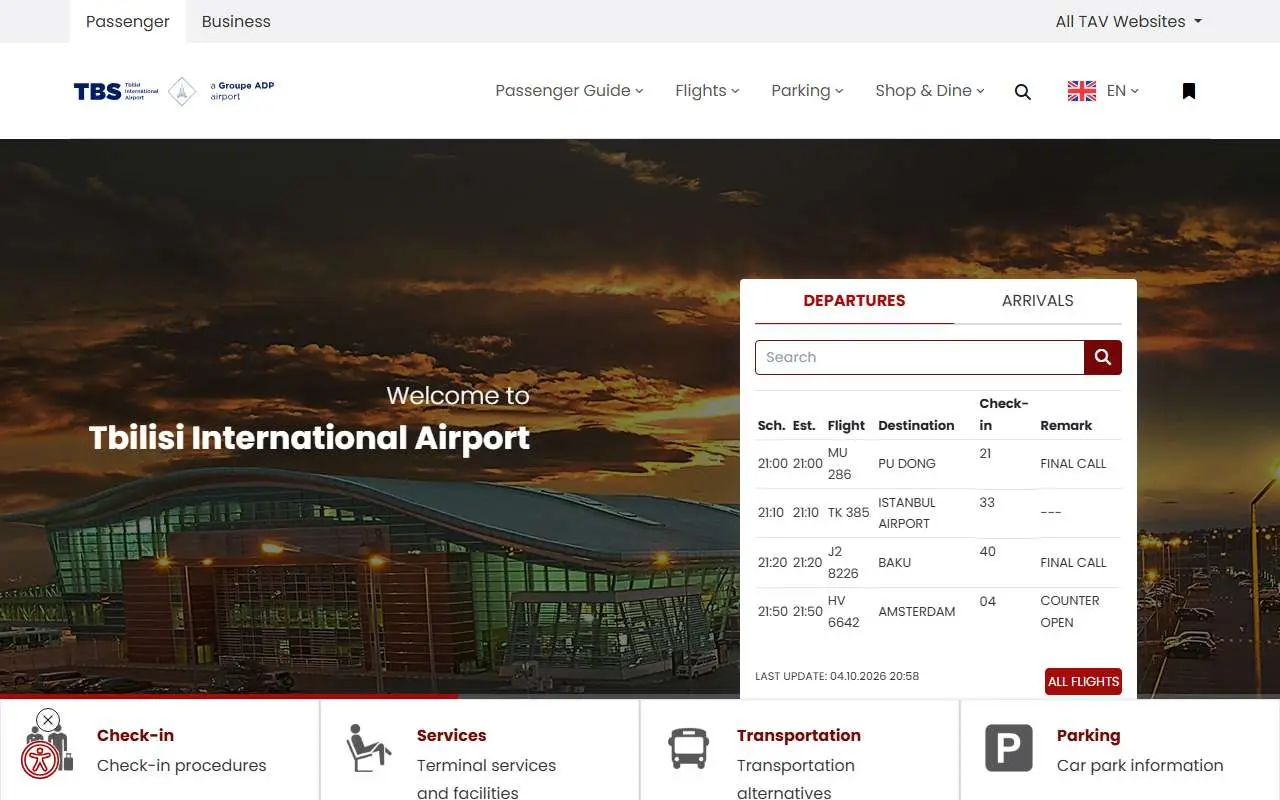
Task: Expand the Shop & Dine menu
Action: 930,91
